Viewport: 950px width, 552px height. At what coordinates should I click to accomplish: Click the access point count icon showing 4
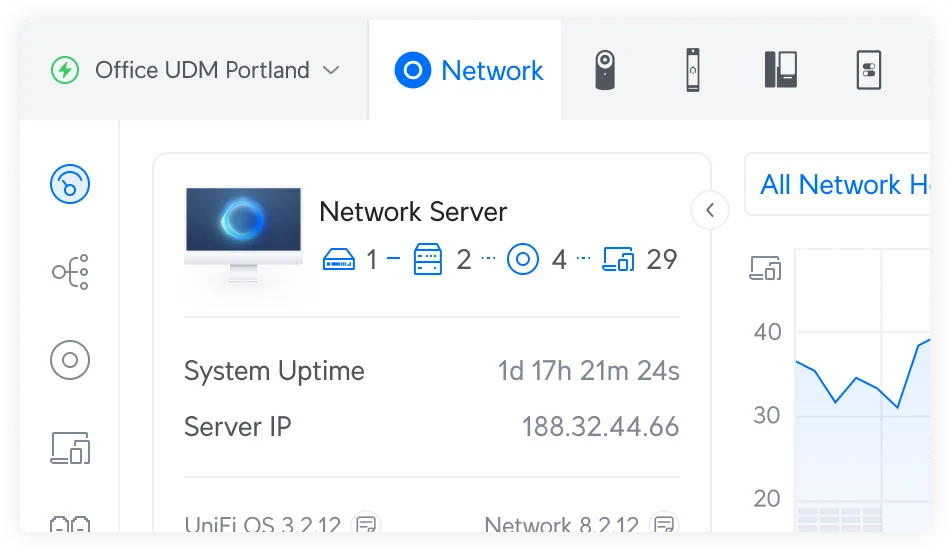[x=522, y=259]
